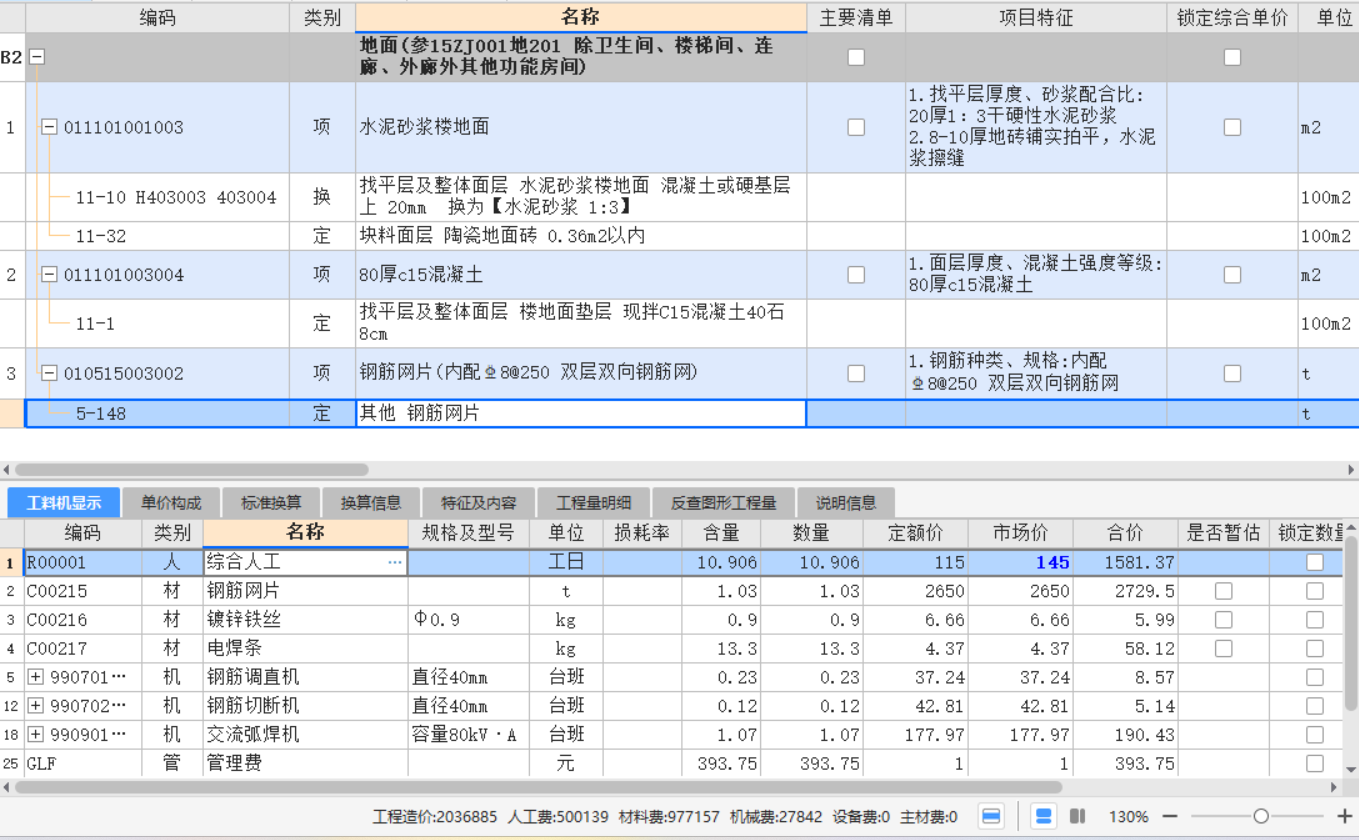
Task: Click 人工费:500139 in status bar
Action: (558, 816)
